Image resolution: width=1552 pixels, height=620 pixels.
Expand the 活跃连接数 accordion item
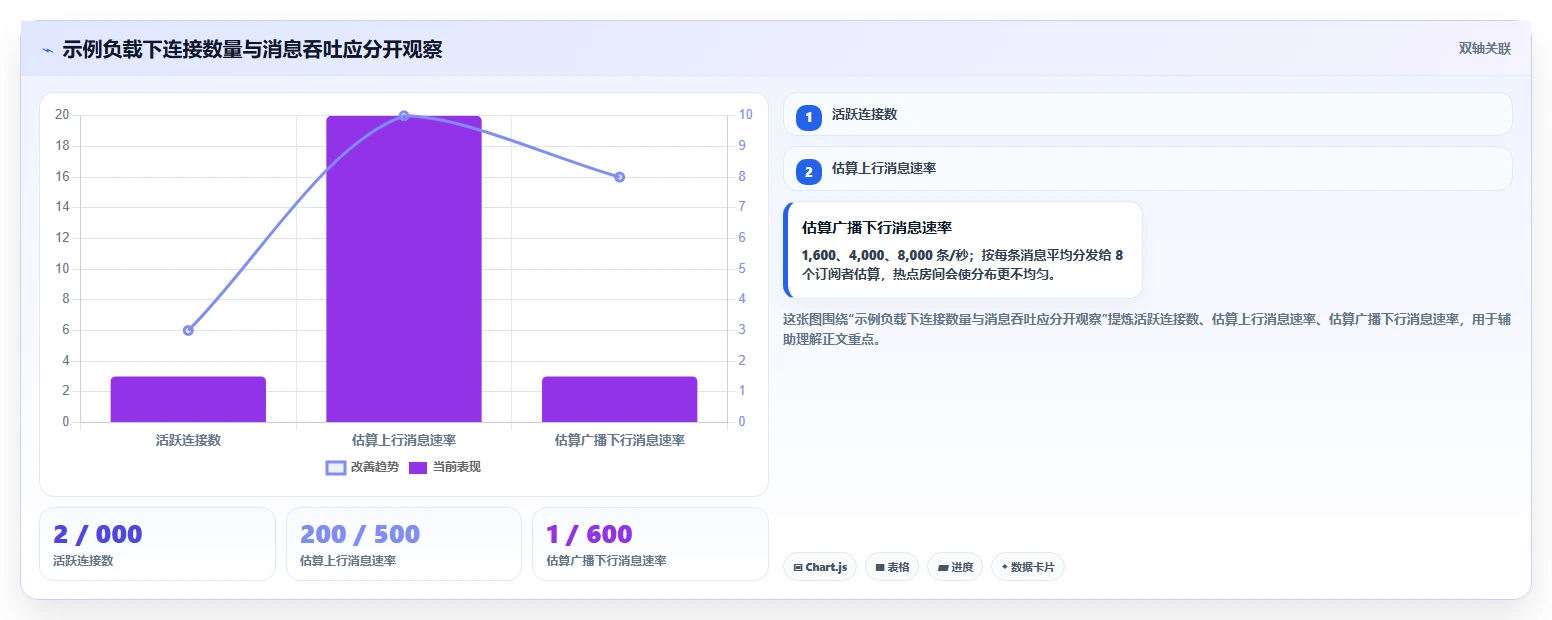[x=1147, y=114]
